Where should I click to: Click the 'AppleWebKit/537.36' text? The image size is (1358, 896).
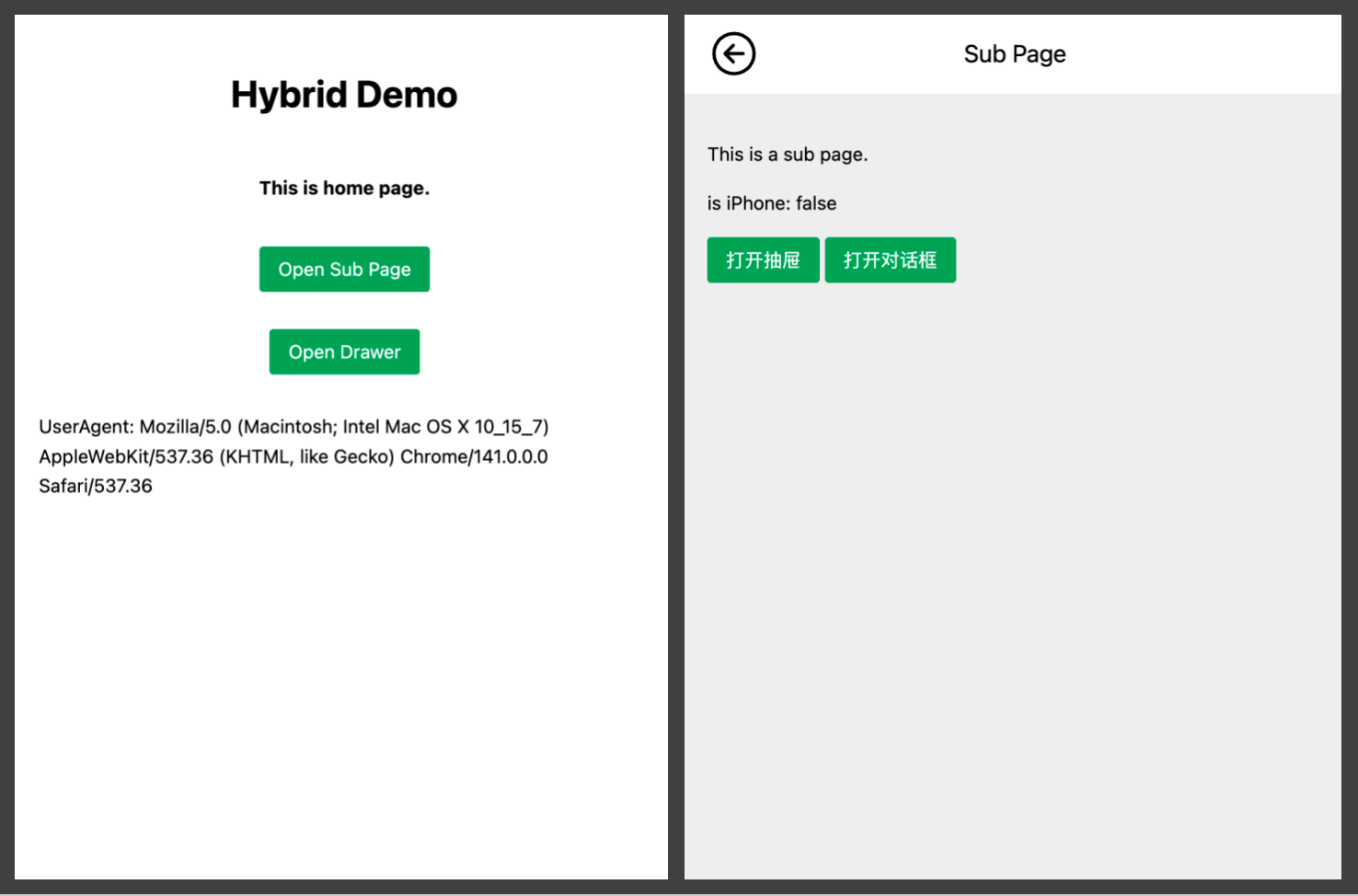point(126,457)
